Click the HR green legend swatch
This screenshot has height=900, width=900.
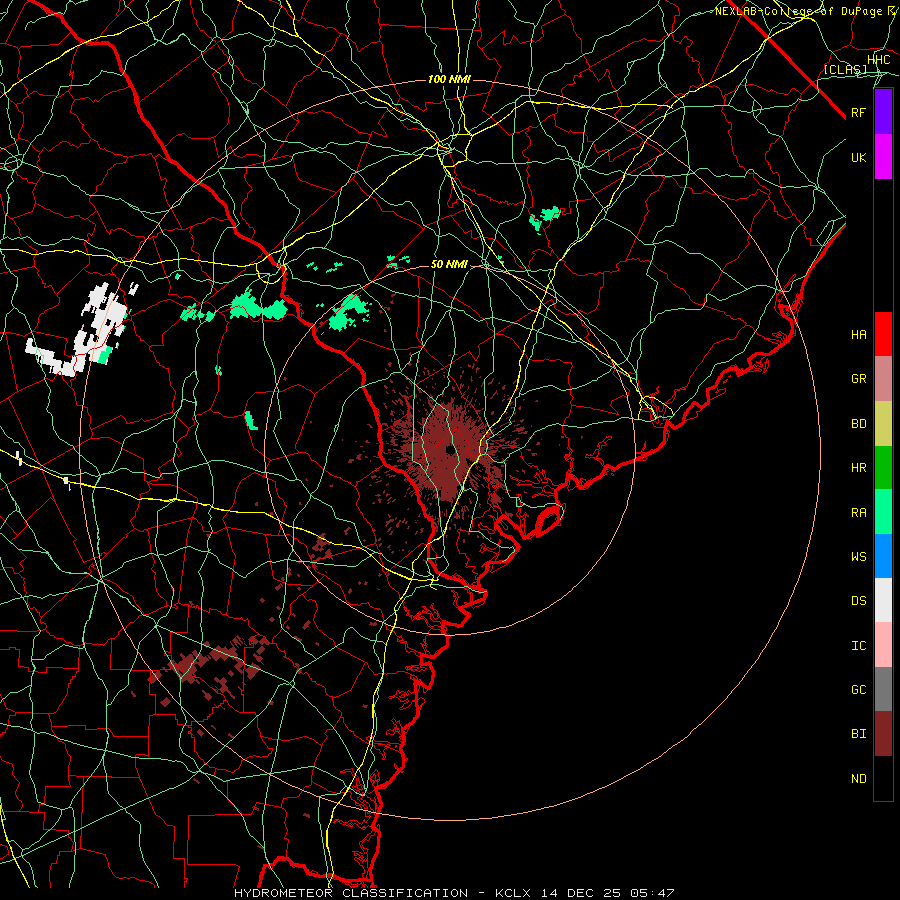(x=883, y=468)
